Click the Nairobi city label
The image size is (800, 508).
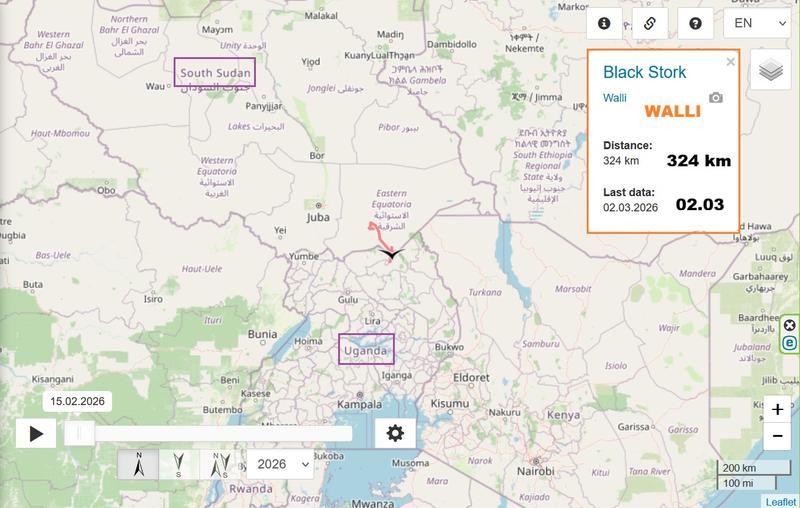point(536,471)
